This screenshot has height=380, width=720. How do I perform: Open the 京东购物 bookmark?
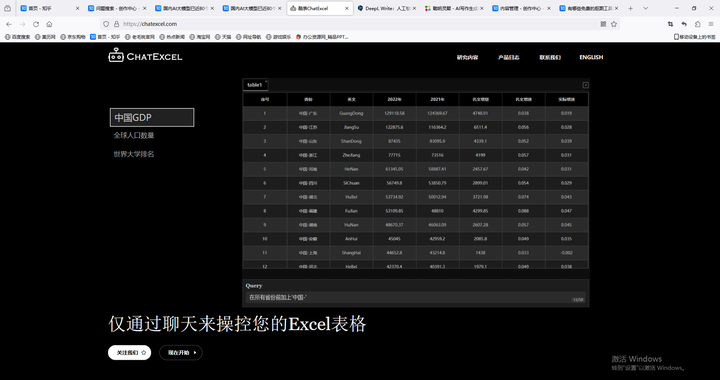(73, 37)
